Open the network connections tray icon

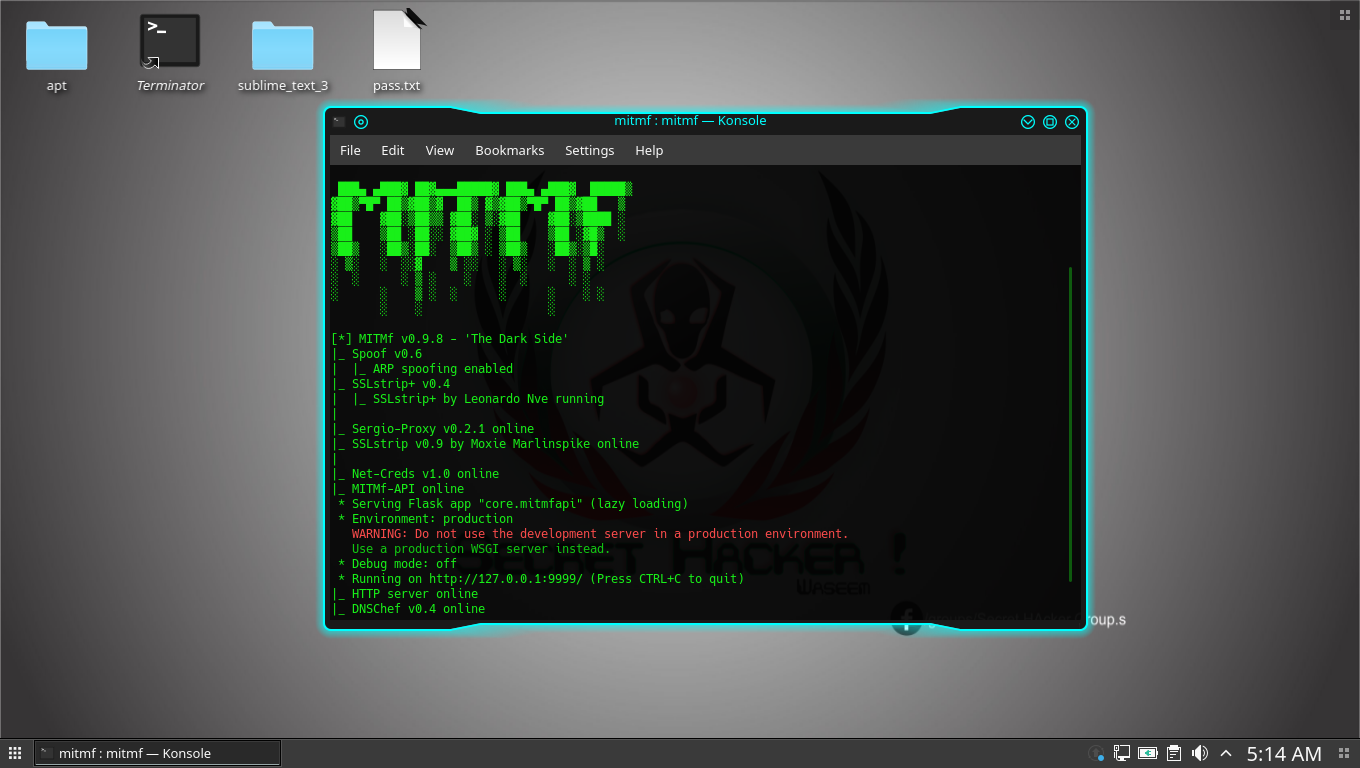[x=1122, y=753]
